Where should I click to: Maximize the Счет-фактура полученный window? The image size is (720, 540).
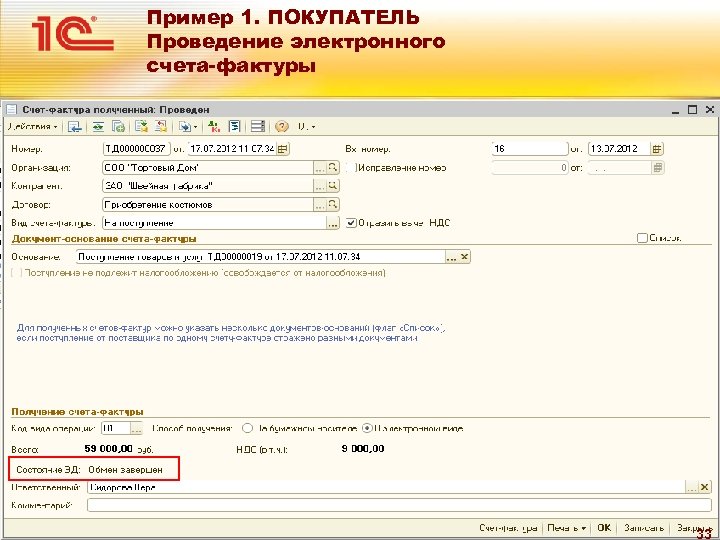692,110
